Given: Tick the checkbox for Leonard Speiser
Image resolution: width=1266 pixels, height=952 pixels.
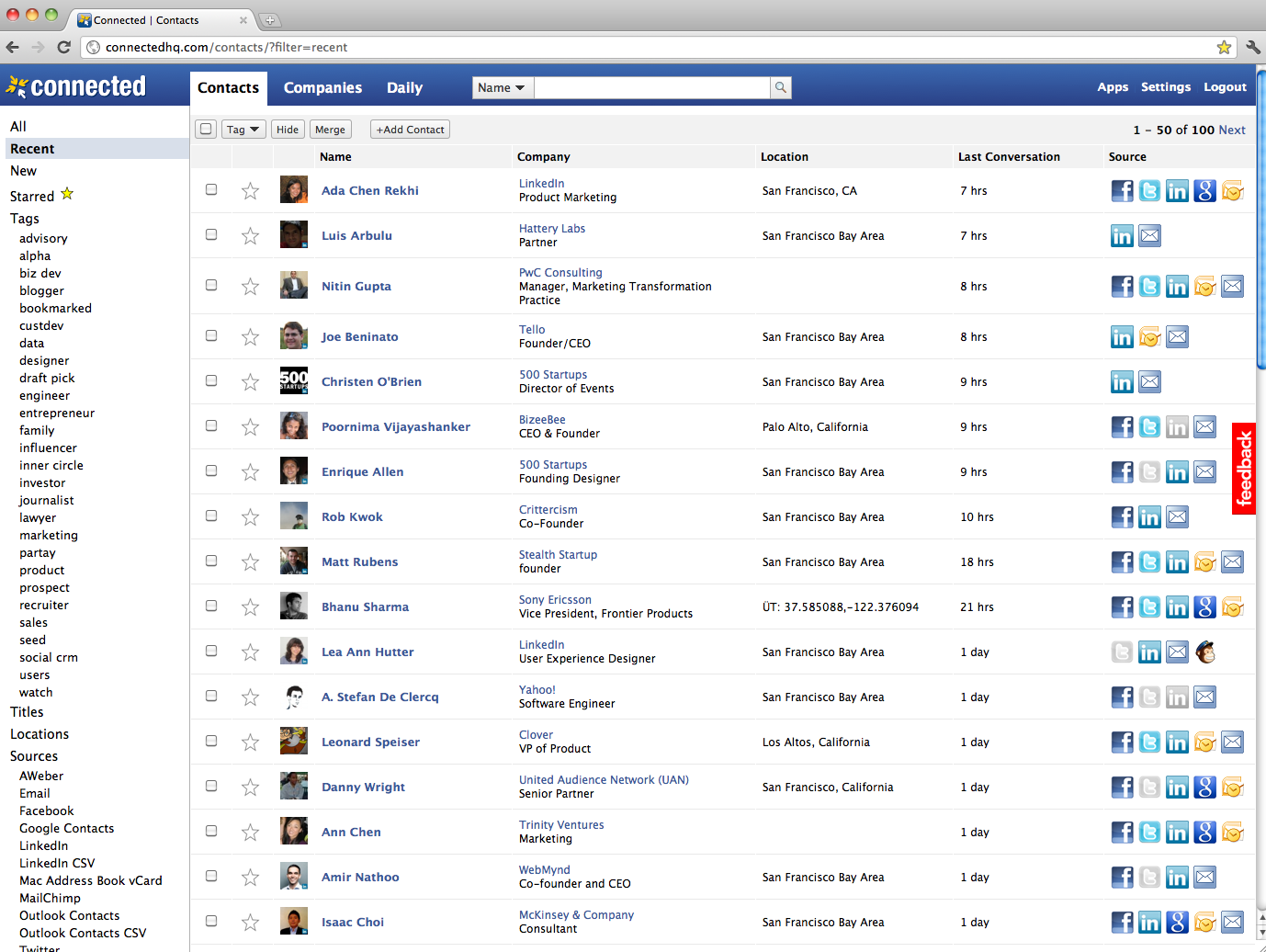Looking at the screenshot, I should point(211,741).
